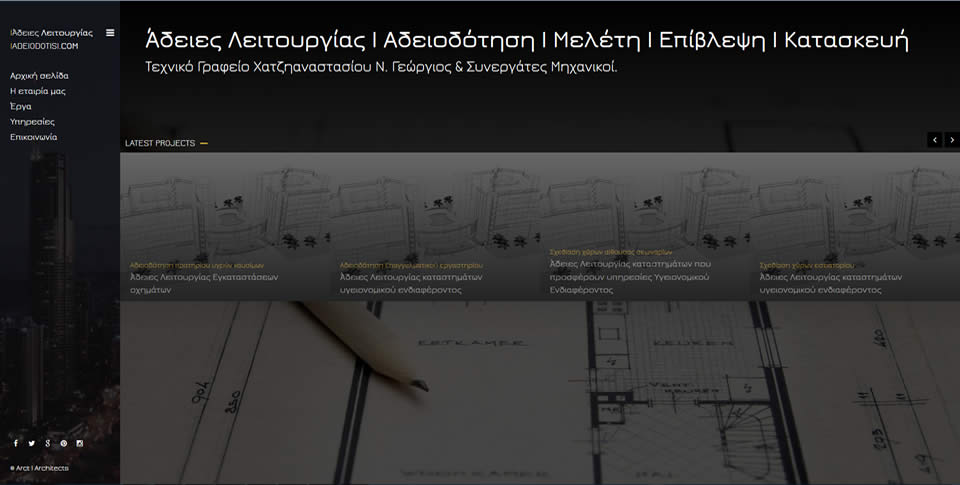Open the Google Plus social icon
Image resolution: width=960 pixels, height=485 pixels.
point(48,443)
